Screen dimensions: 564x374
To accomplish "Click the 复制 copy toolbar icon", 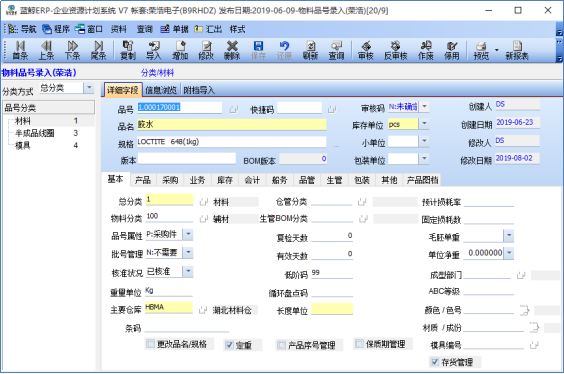I will 128,50.
